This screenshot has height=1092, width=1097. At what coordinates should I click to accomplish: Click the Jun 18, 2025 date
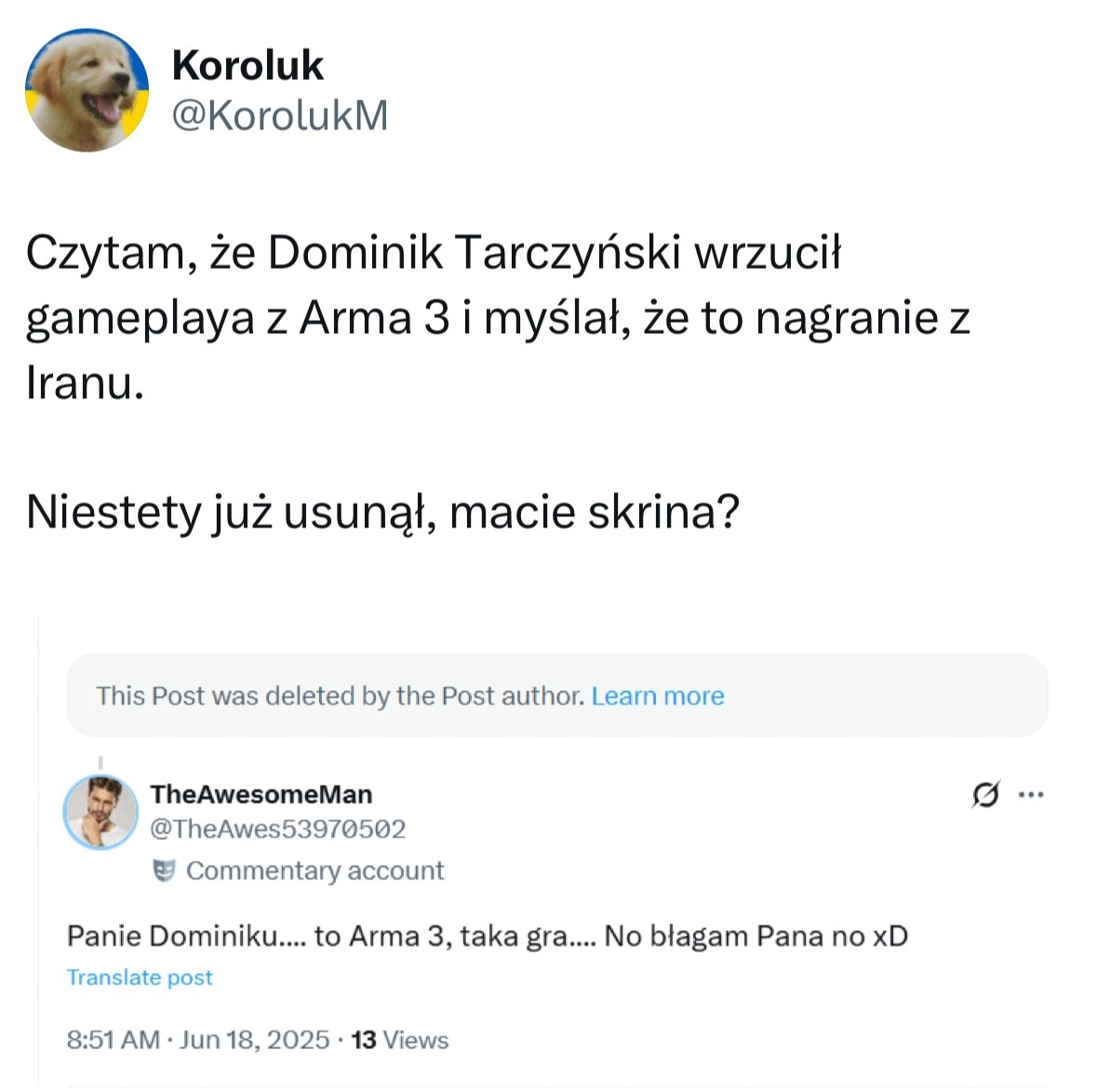pos(254,1039)
